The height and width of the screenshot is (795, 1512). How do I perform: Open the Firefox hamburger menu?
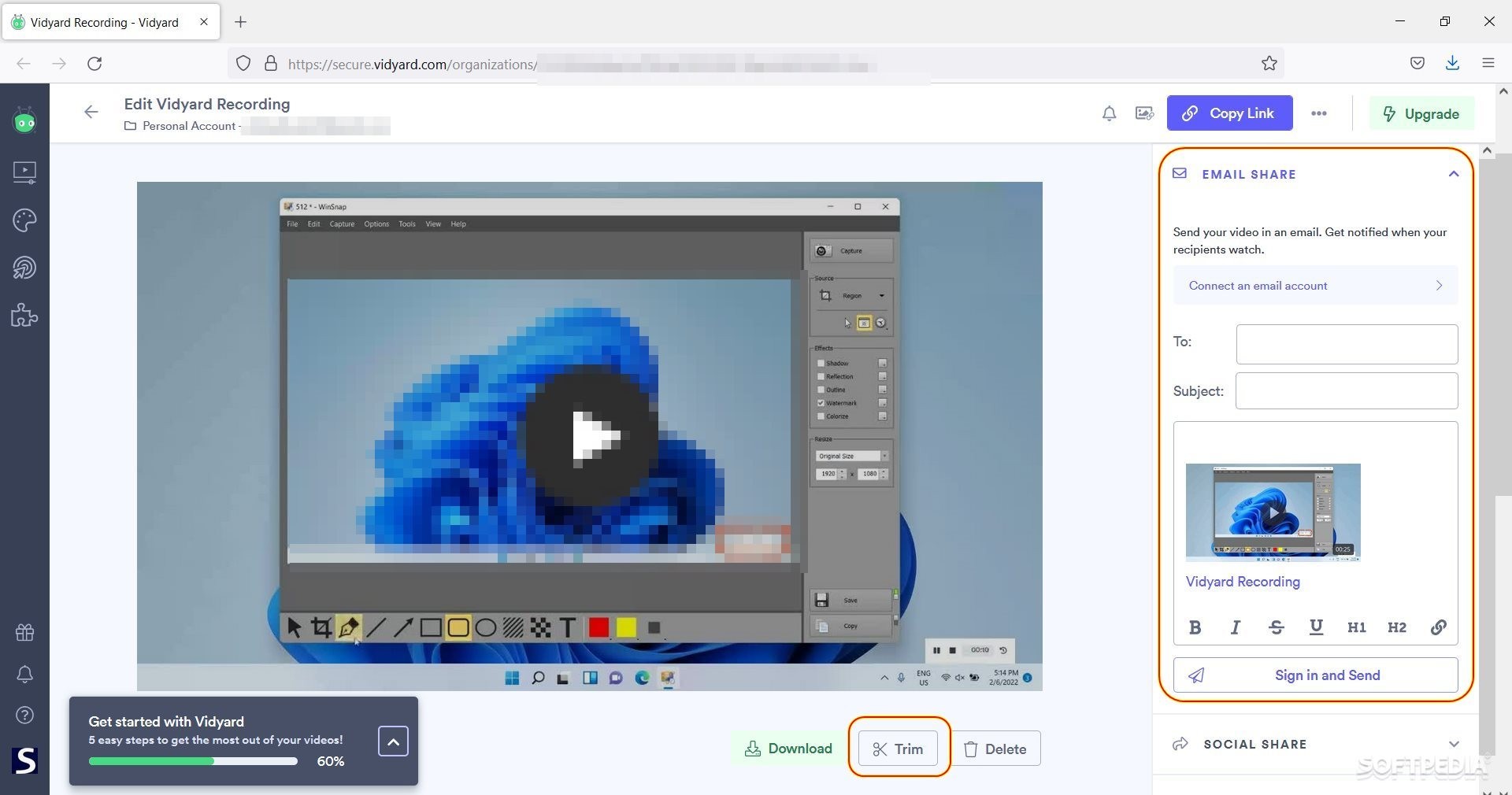1488,64
